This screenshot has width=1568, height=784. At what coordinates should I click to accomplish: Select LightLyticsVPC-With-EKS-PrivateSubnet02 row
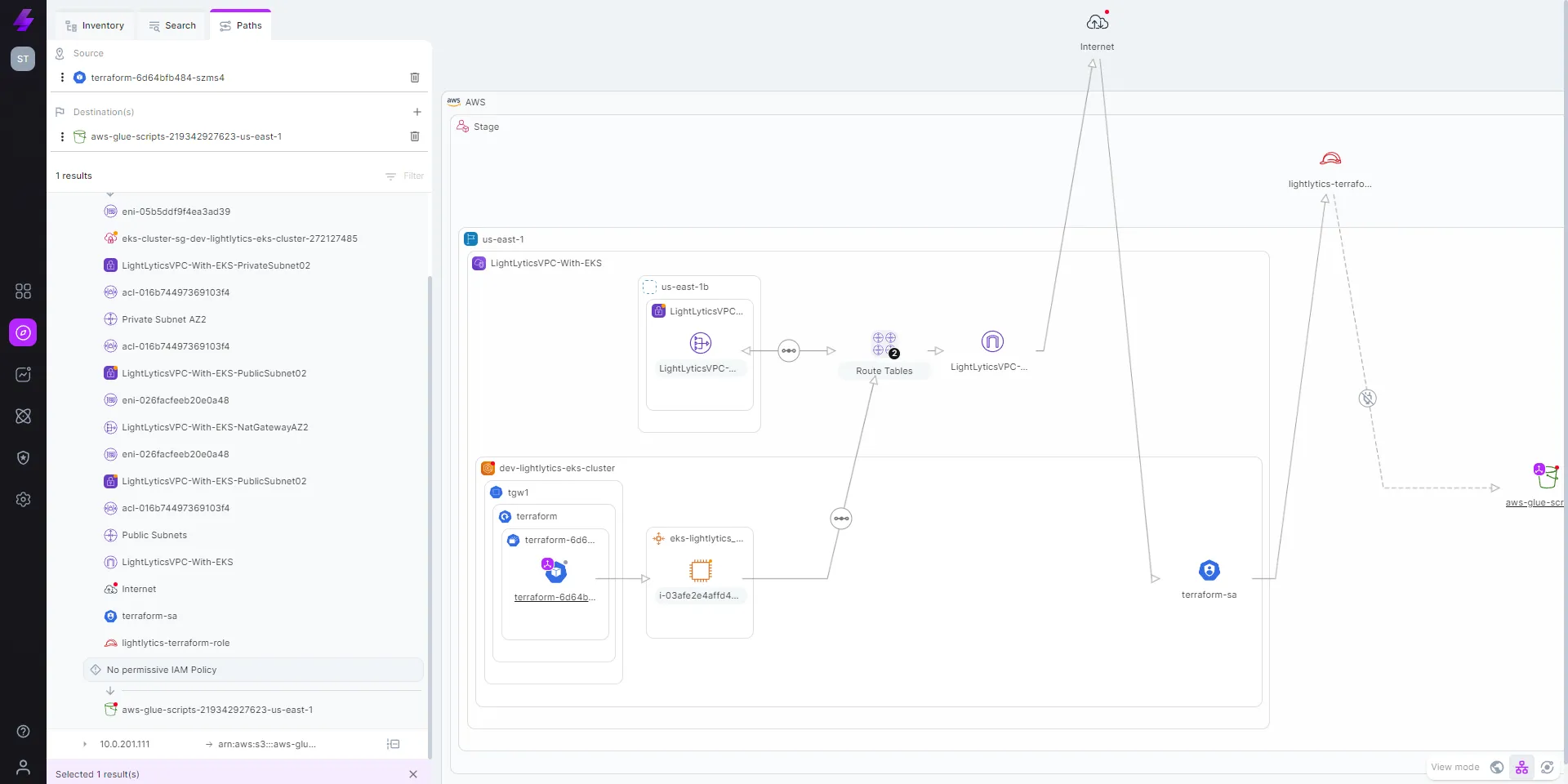pos(216,265)
